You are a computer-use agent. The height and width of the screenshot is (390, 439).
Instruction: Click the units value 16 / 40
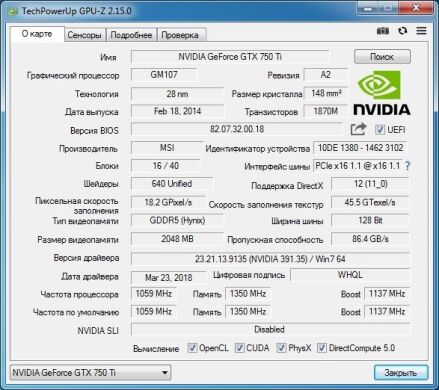click(x=166, y=166)
